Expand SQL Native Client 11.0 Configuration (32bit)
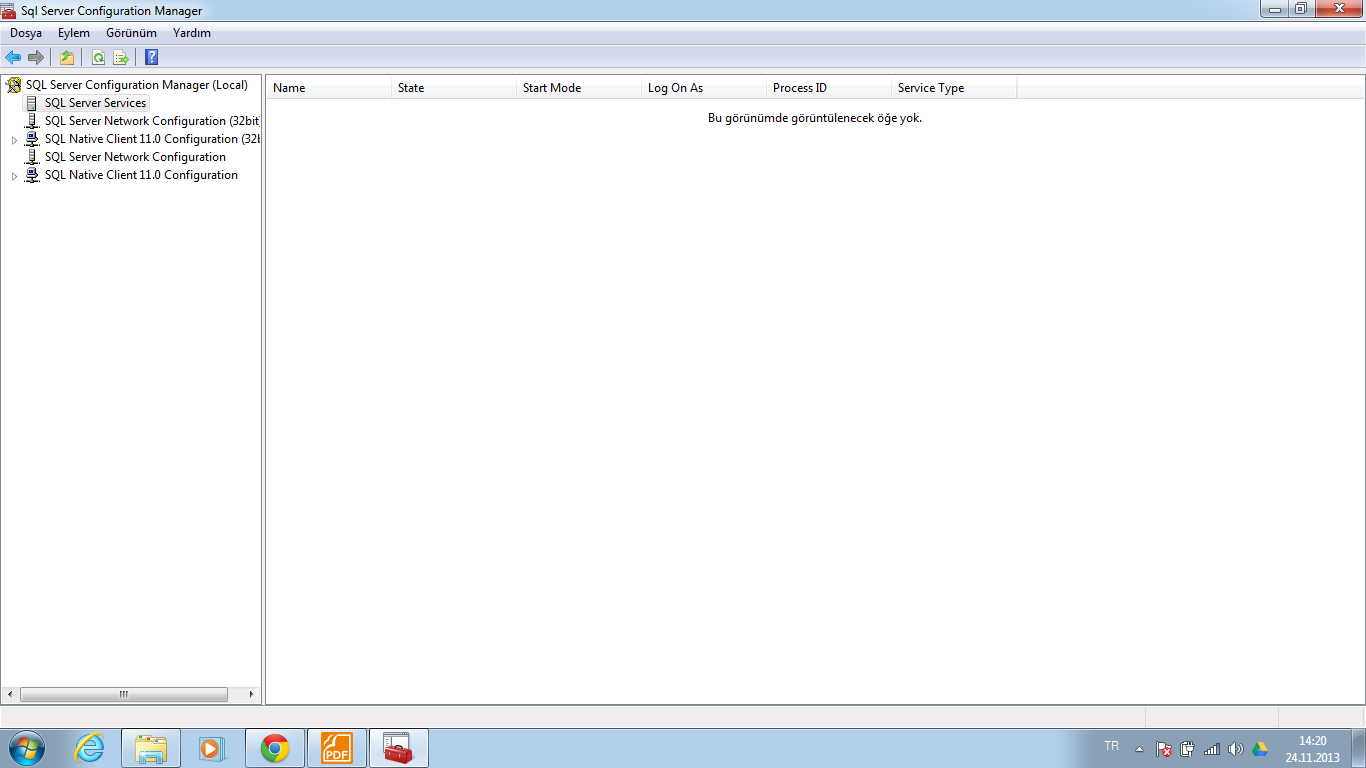1366x768 pixels. point(14,140)
